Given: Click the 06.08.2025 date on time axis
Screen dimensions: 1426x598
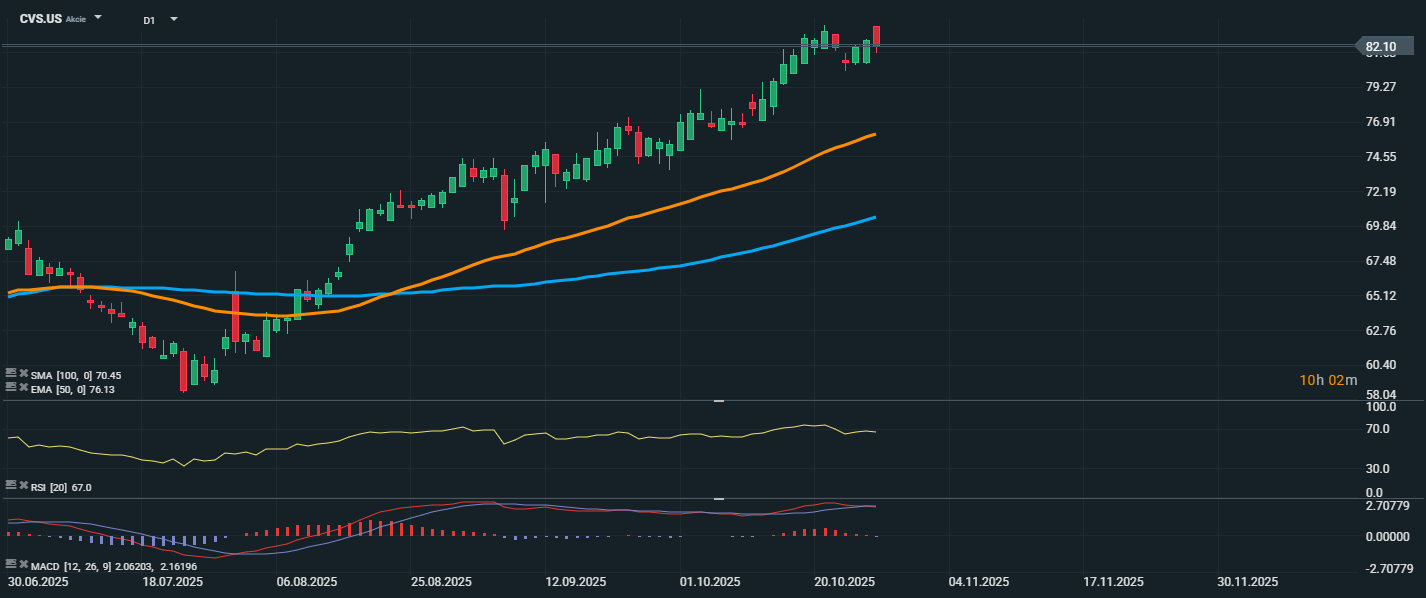Looking at the screenshot, I should click(x=305, y=581).
